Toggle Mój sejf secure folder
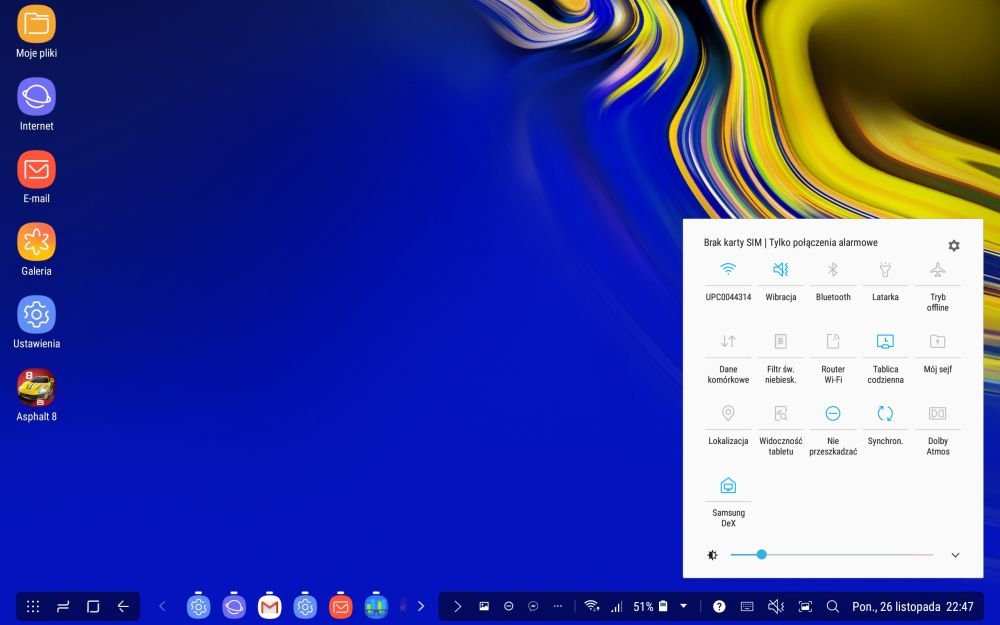 coord(938,353)
